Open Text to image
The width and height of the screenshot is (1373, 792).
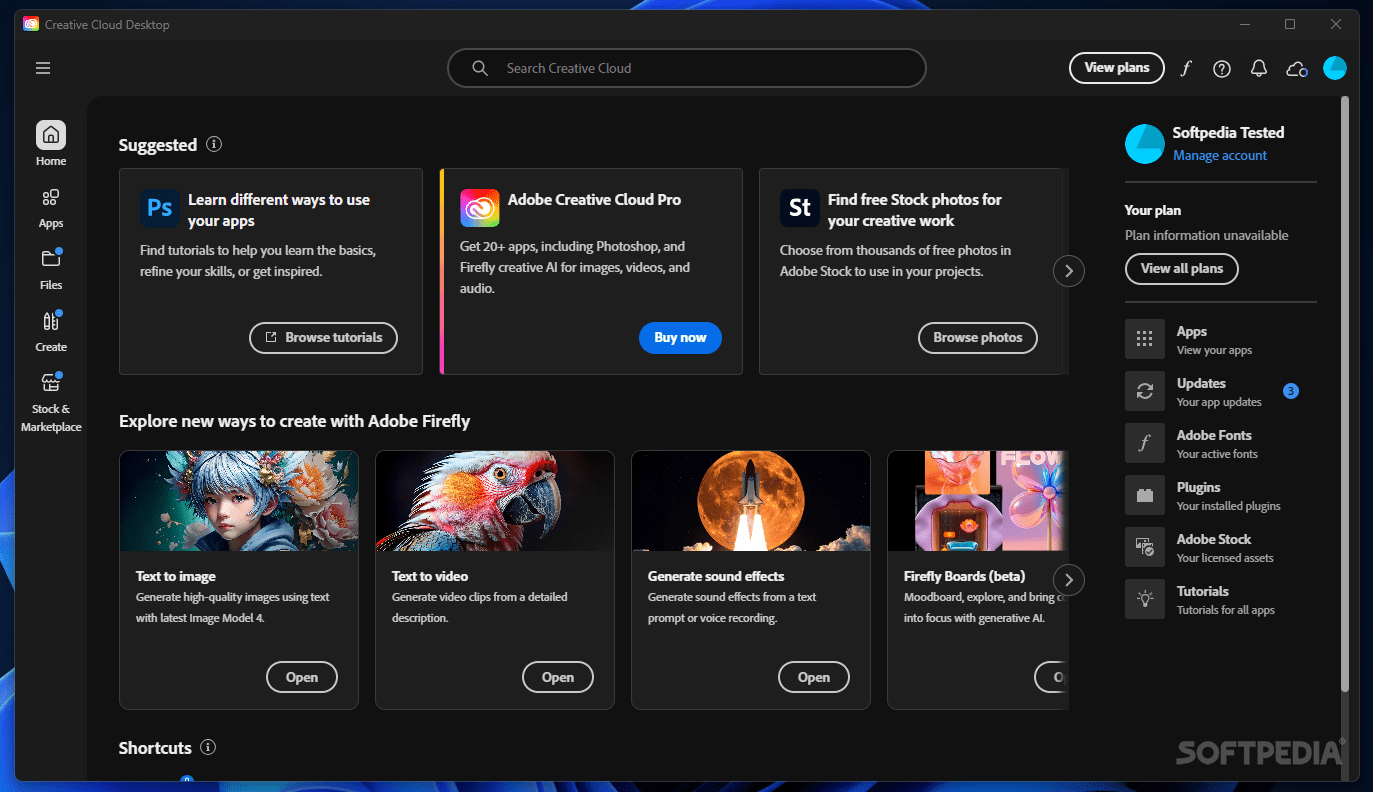coord(302,677)
